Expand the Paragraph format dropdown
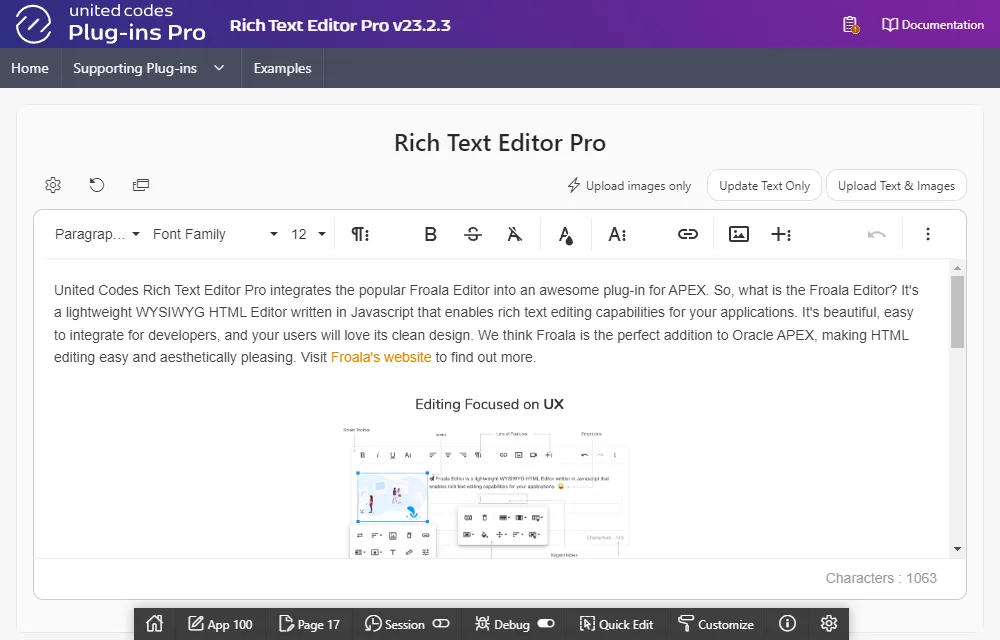Viewport: 1000px width, 640px height. click(x=97, y=234)
